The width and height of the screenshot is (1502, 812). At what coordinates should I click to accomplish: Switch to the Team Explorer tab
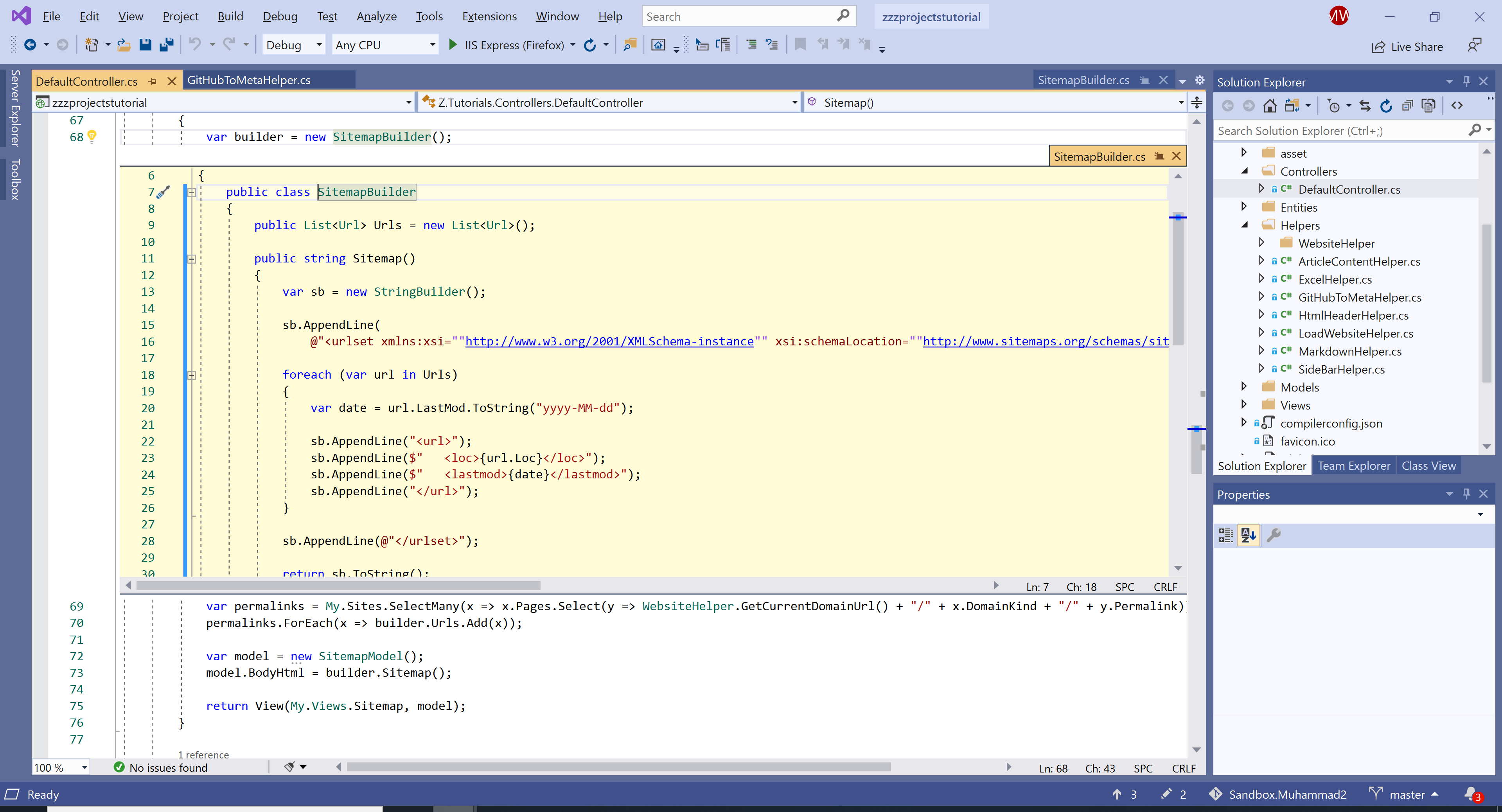pos(1353,466)
